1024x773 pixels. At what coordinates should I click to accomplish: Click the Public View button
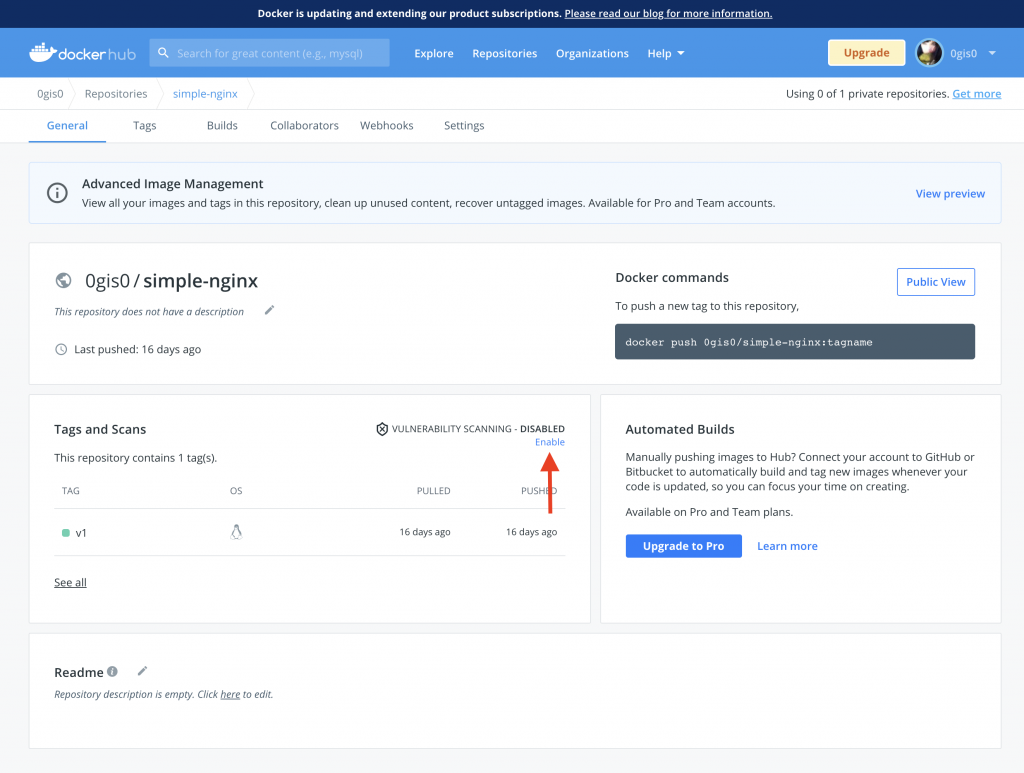pos(936,282)
